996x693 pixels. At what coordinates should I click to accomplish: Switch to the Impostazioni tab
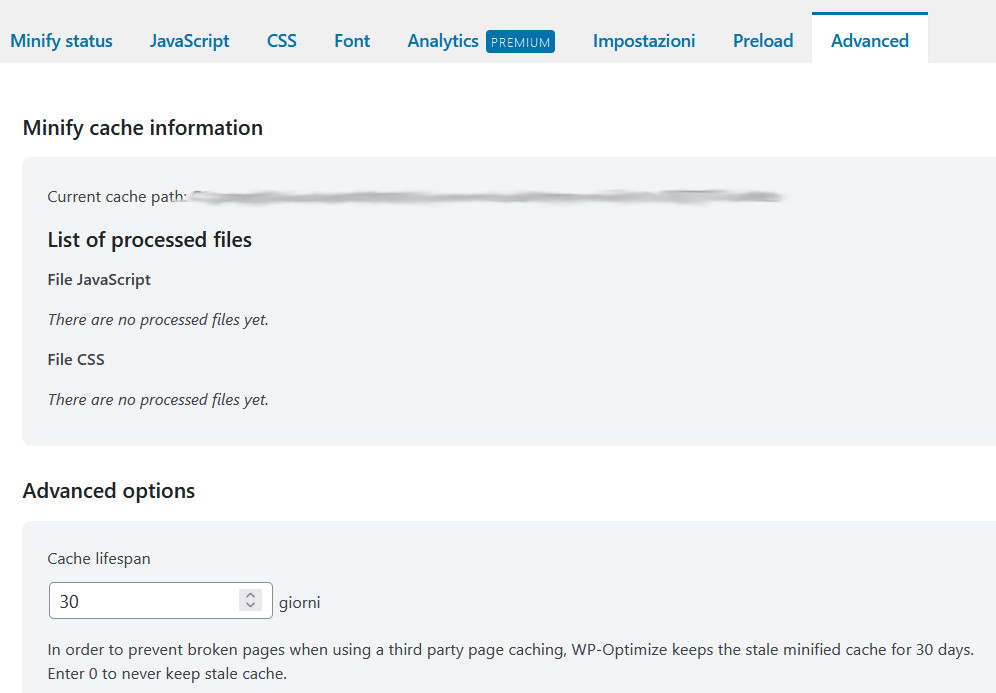pyautogui.click(x=644, y=41)
